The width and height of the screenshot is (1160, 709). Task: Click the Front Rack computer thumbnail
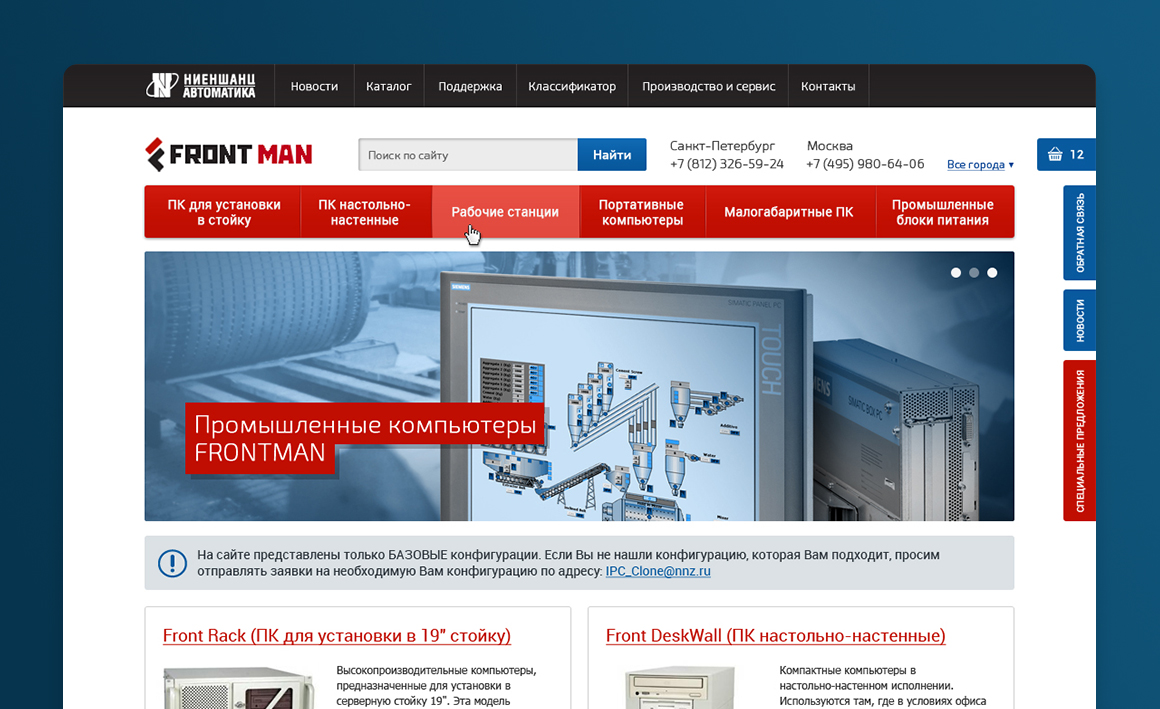point(240,688)
